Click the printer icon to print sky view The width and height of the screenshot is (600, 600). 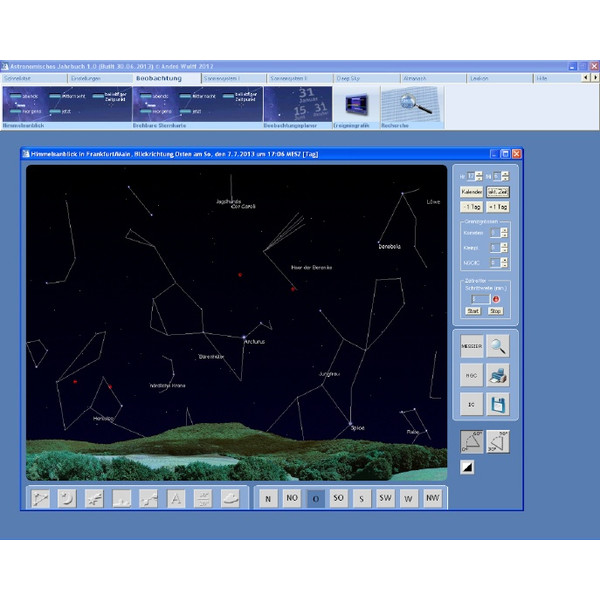pos(498,375)
